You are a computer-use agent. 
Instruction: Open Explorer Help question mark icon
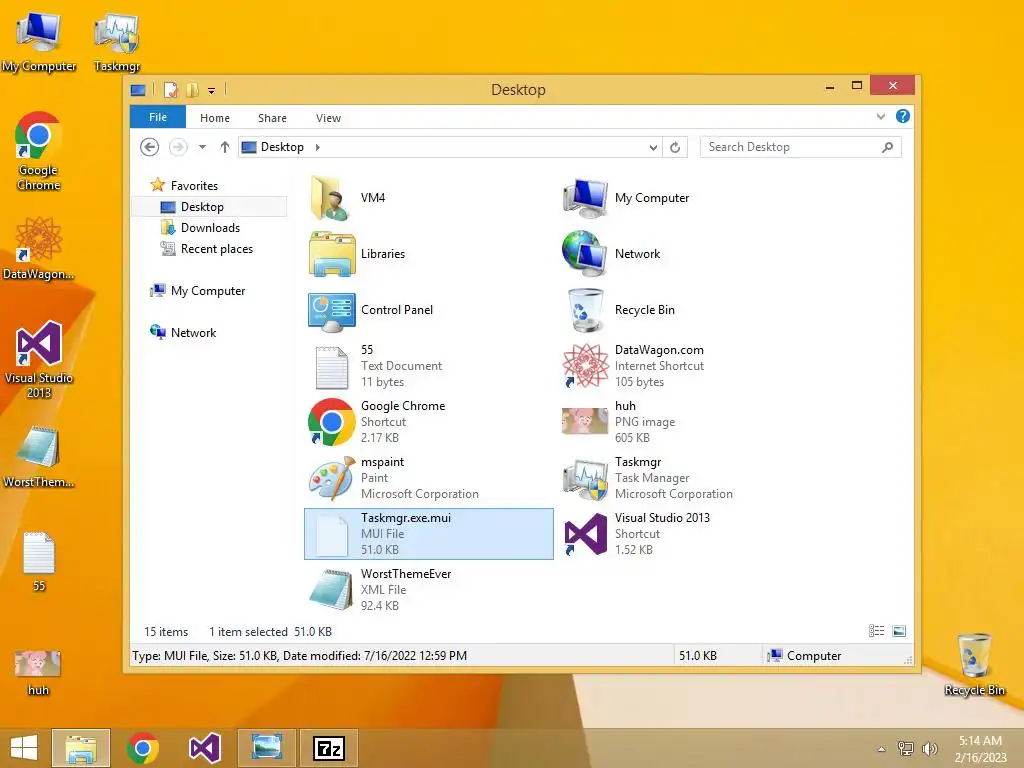coord(903,116)
